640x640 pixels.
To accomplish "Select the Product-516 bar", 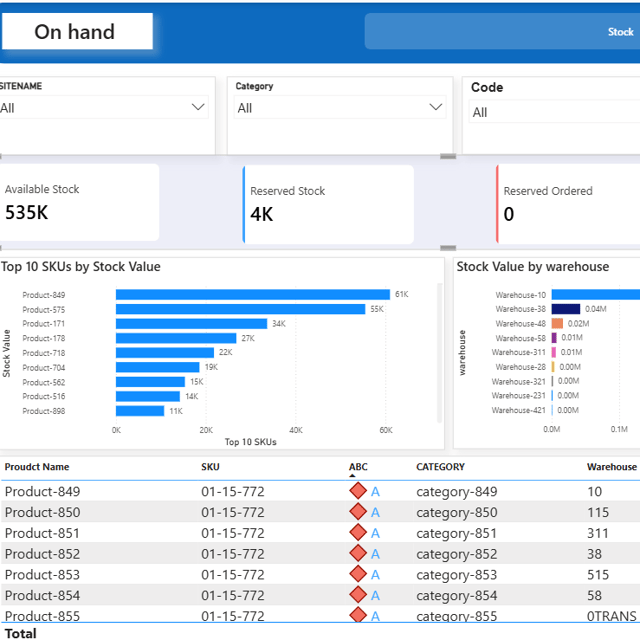I will point(148,396).
